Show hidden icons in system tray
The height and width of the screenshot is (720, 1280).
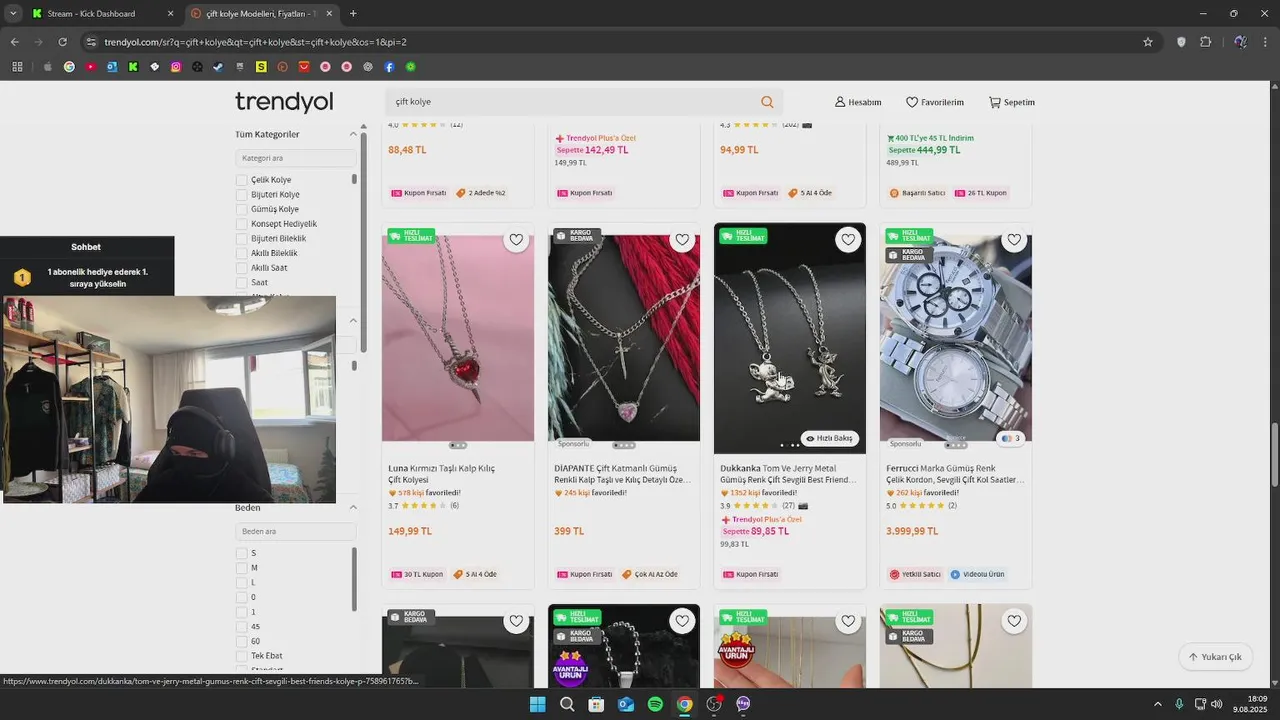point(1158,704)
